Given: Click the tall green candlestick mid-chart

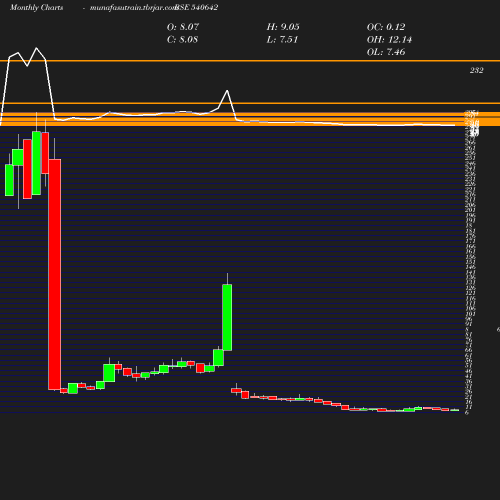Looking at the screenshot, I should coord(227,317).
